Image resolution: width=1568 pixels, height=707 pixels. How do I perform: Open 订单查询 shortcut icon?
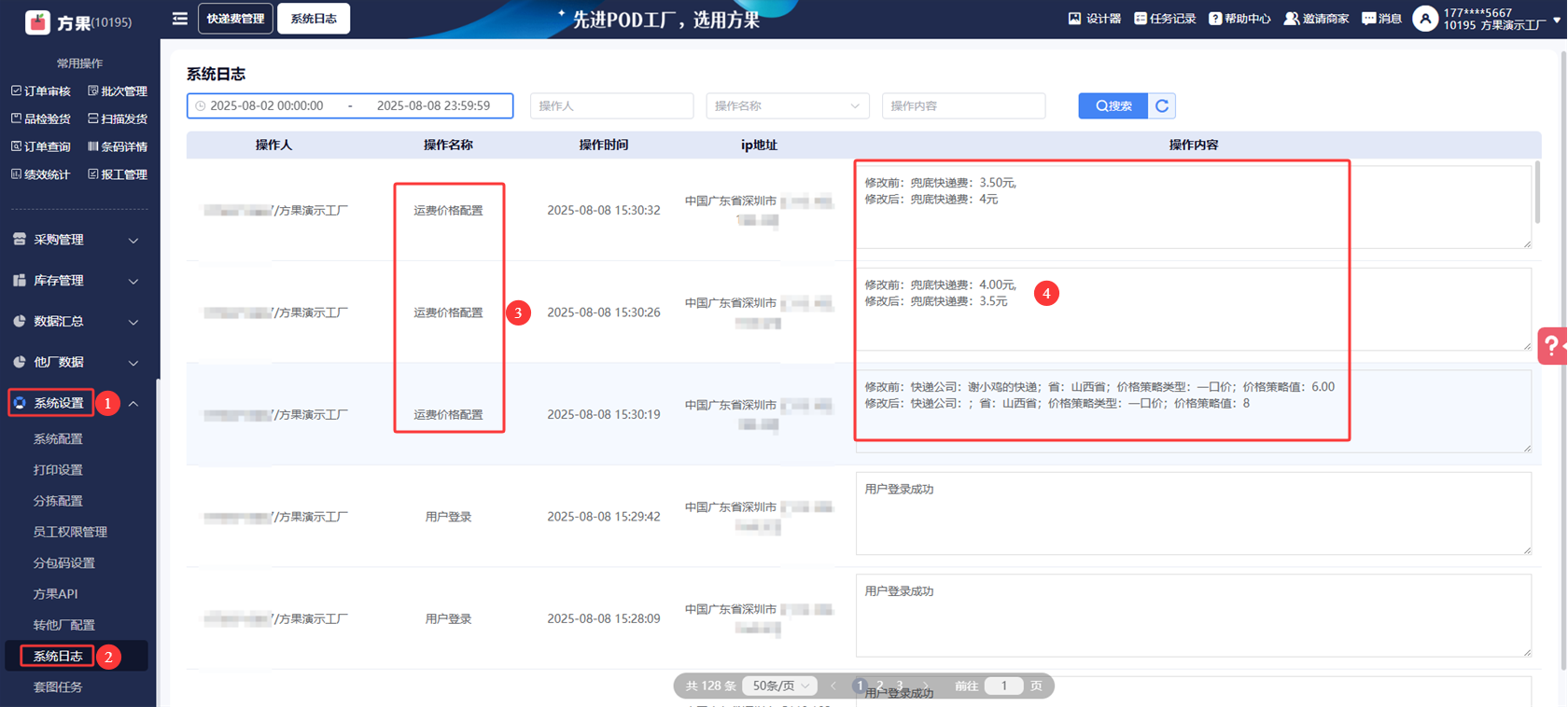pos(16,146)
